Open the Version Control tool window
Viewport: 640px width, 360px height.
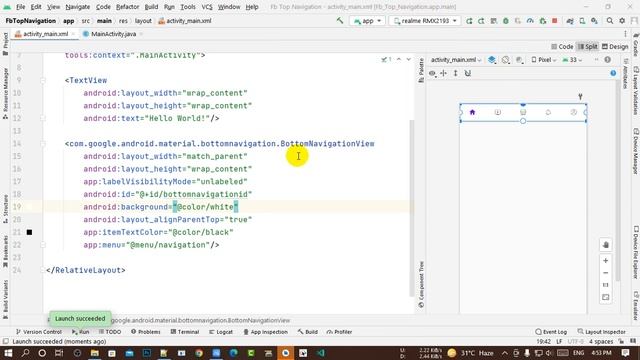(x=38, y=332)
